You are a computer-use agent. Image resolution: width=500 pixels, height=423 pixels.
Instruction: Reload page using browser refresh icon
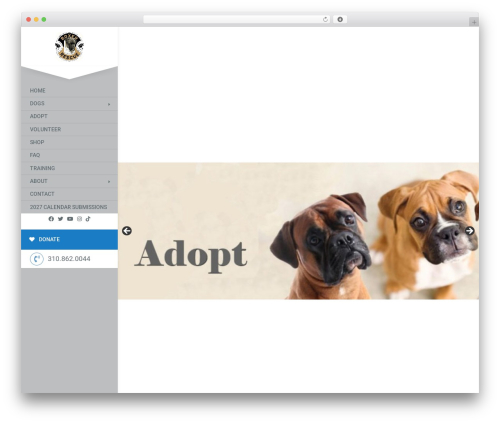pyautogui.click(x=325, y=20)
